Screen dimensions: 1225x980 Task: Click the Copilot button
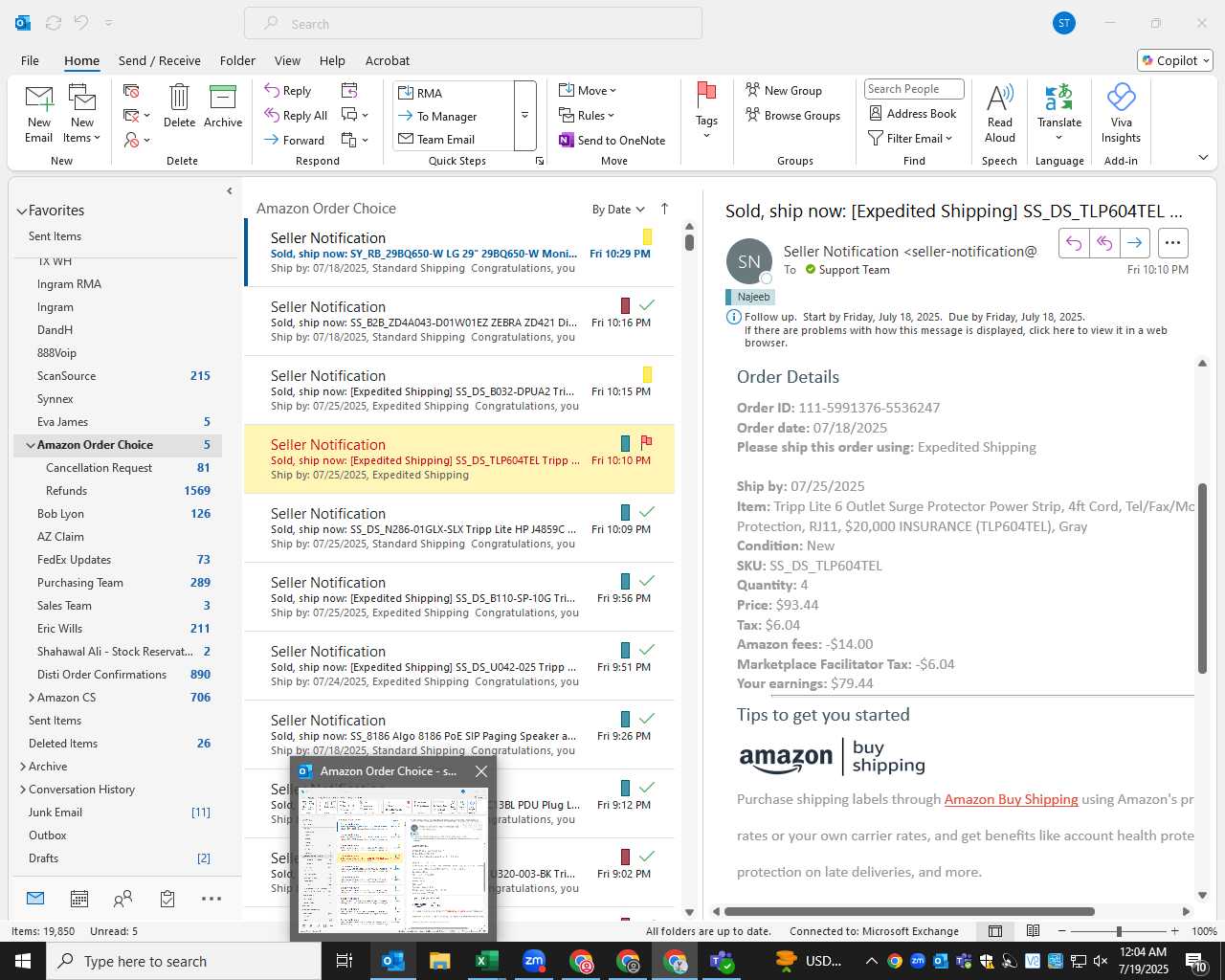(x=1175, y=60)
